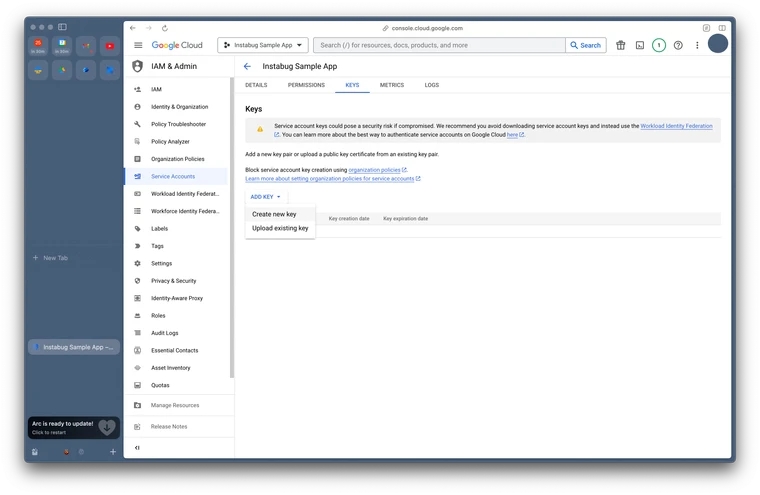760x495 pixels.
Task: Click the user account avatar
Action: 718,44
